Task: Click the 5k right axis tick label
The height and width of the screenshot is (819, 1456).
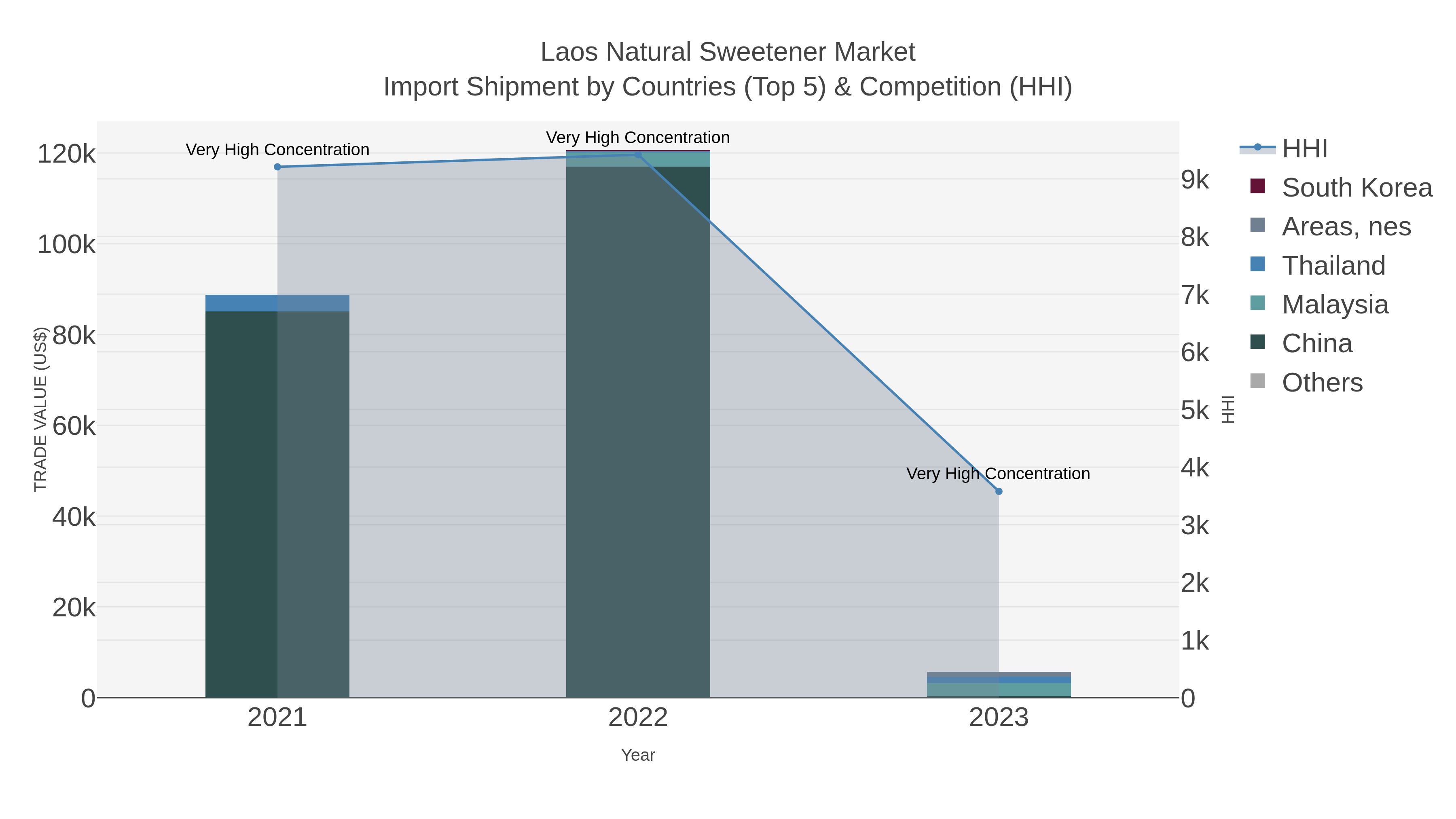Action: tap(1195, 411)
